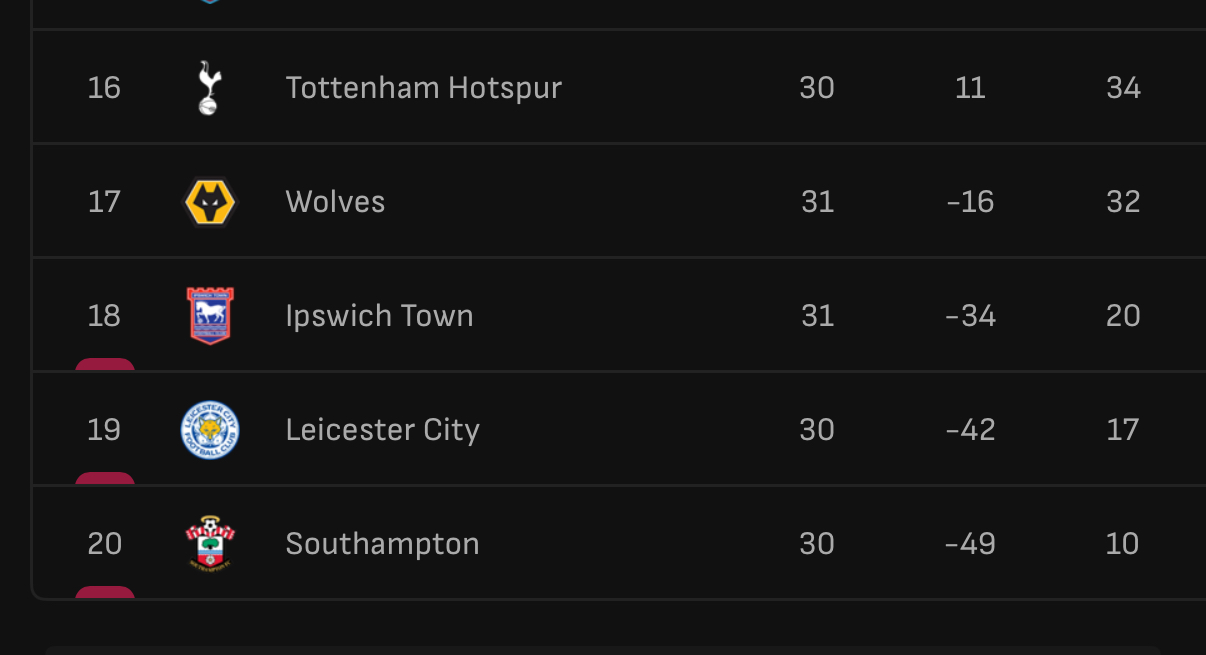
Task: Open Leicester City team name link
Action: [x=382, y=430]
